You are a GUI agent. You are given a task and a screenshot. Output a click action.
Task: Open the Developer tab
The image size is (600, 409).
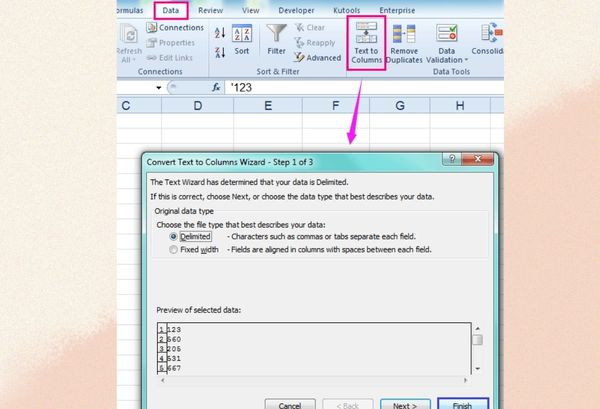pos(296,11)
